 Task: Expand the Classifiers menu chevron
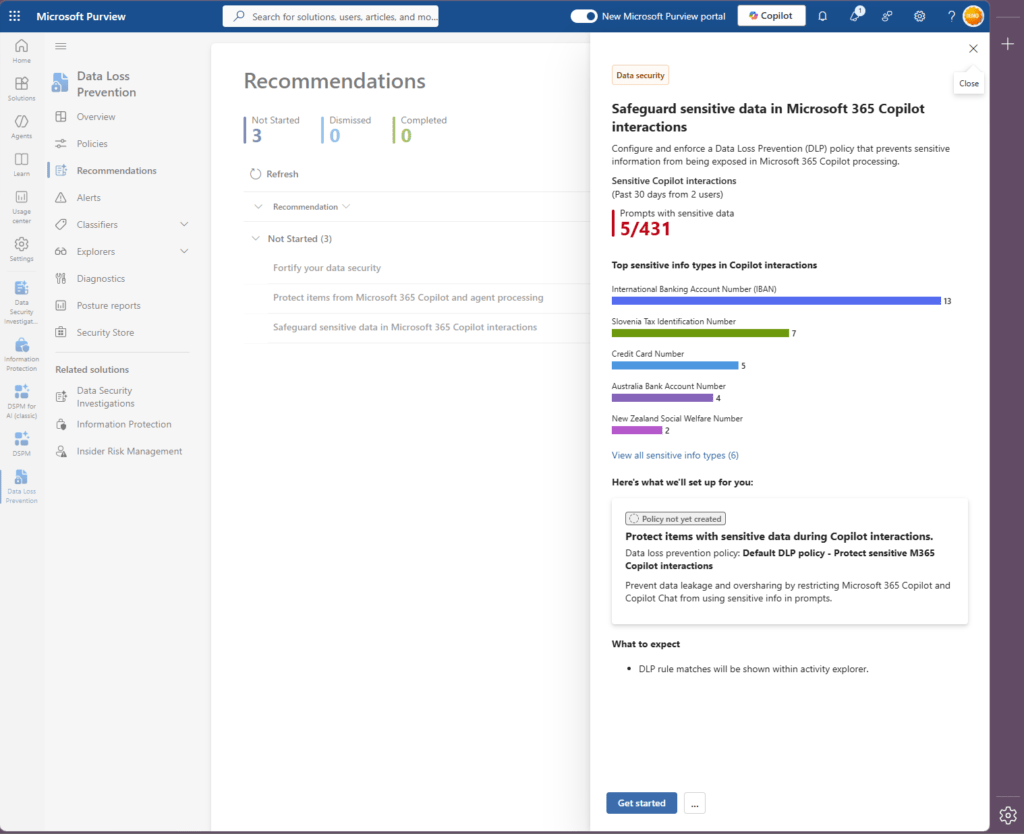[x=184, y=224]
